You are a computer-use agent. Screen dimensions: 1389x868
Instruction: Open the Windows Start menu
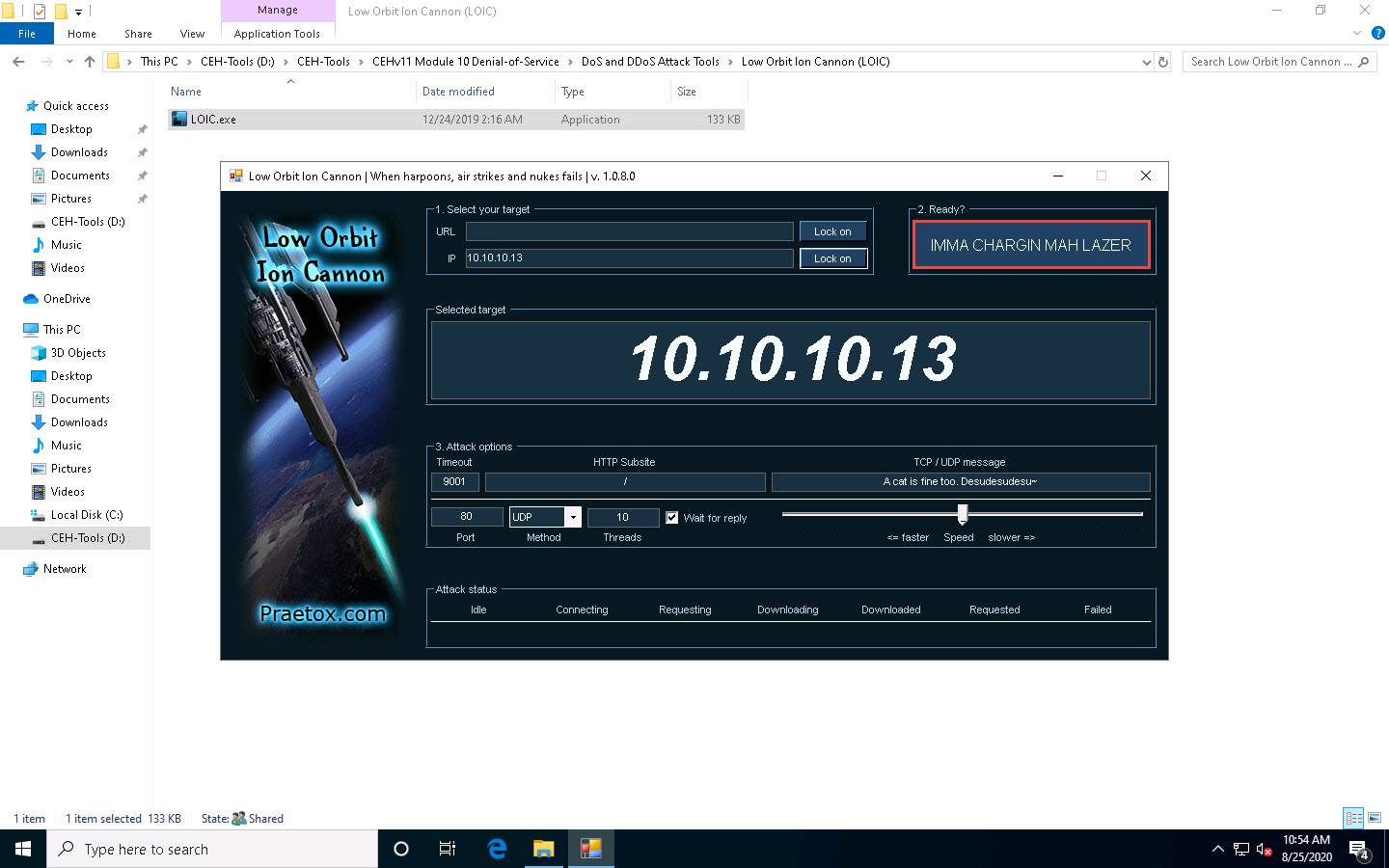pos(23,849)
